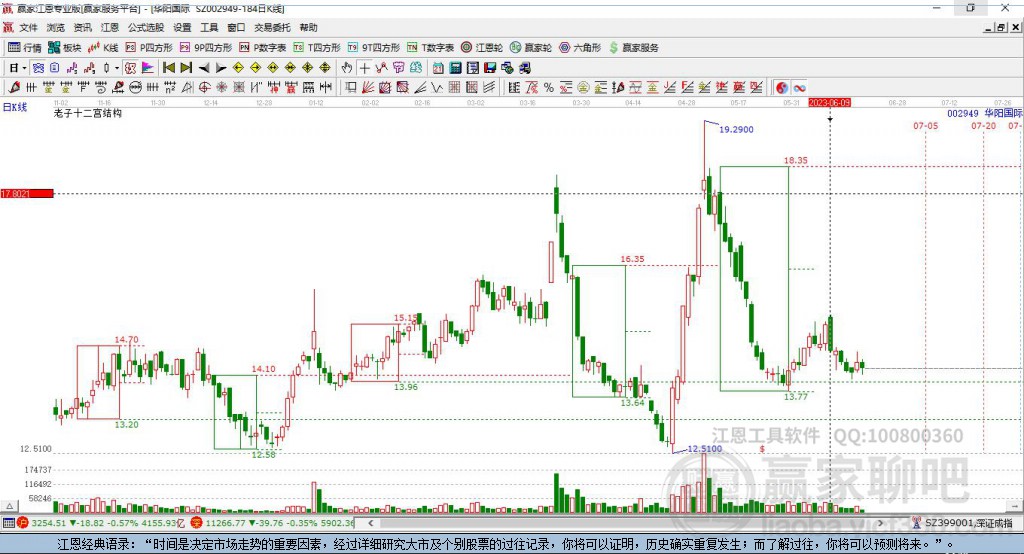Select the zigzag wave line tool

[x=437, y=88]
